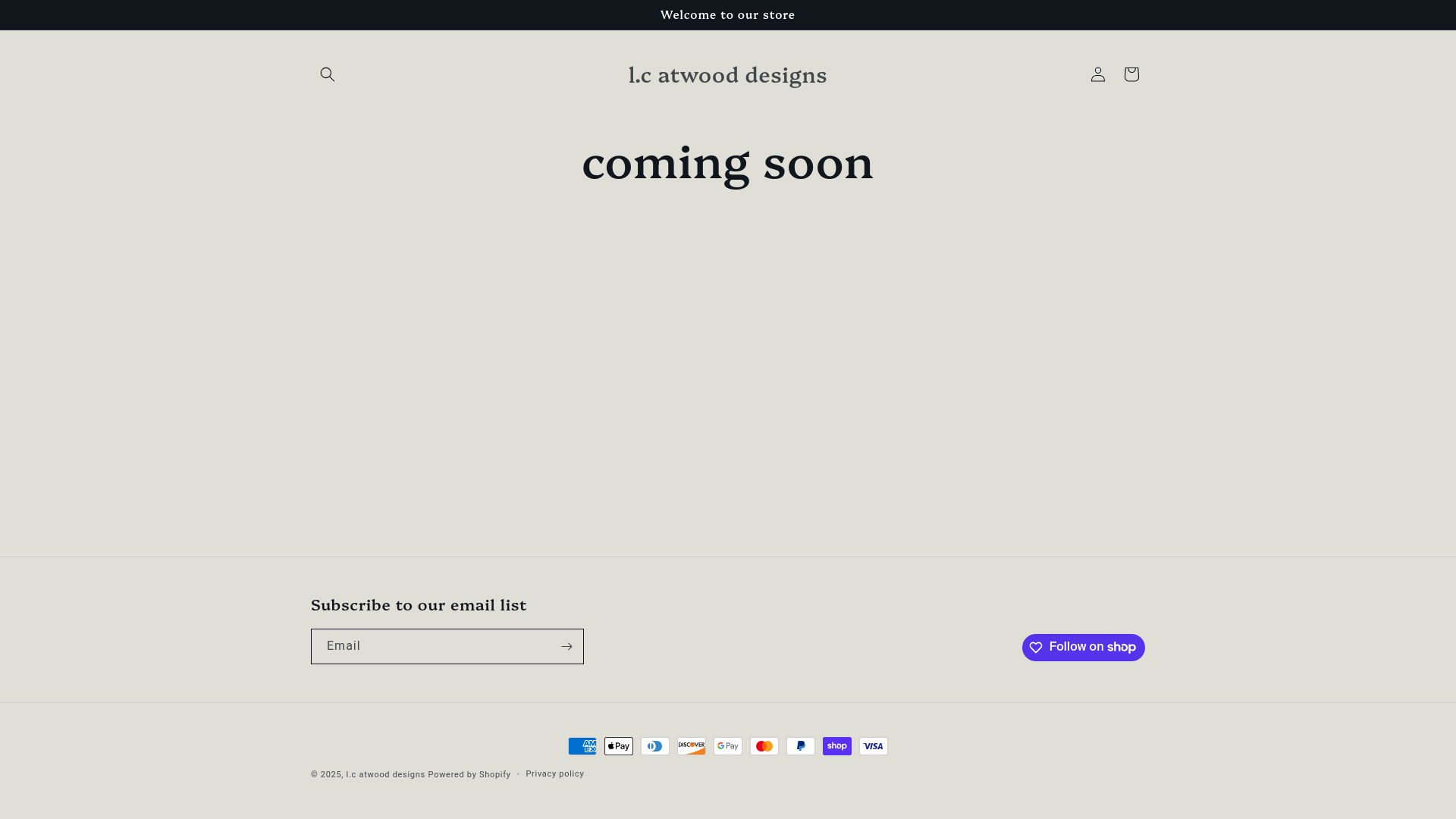This screenshot has height=819, width=1456.
Task: Click the Visa payment icon
Action: pos(874,746)
